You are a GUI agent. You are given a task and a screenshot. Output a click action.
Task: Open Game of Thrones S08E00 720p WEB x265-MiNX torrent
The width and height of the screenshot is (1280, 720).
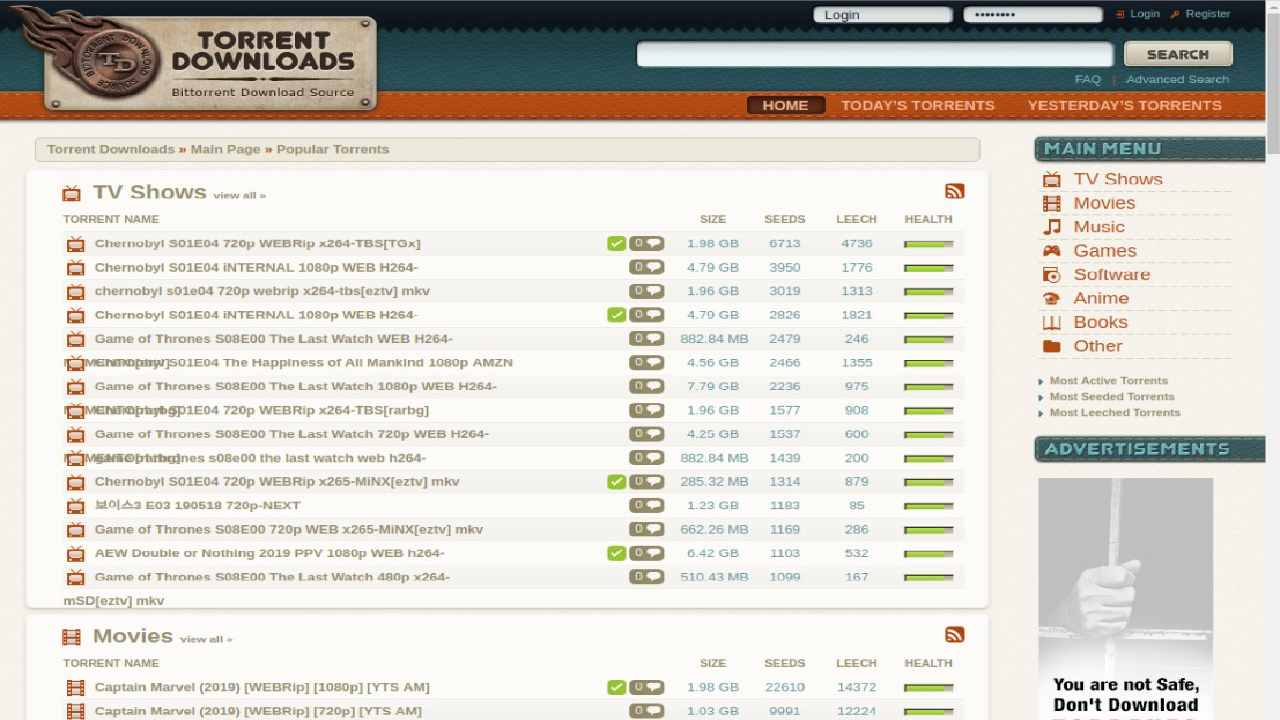[289, 529]
